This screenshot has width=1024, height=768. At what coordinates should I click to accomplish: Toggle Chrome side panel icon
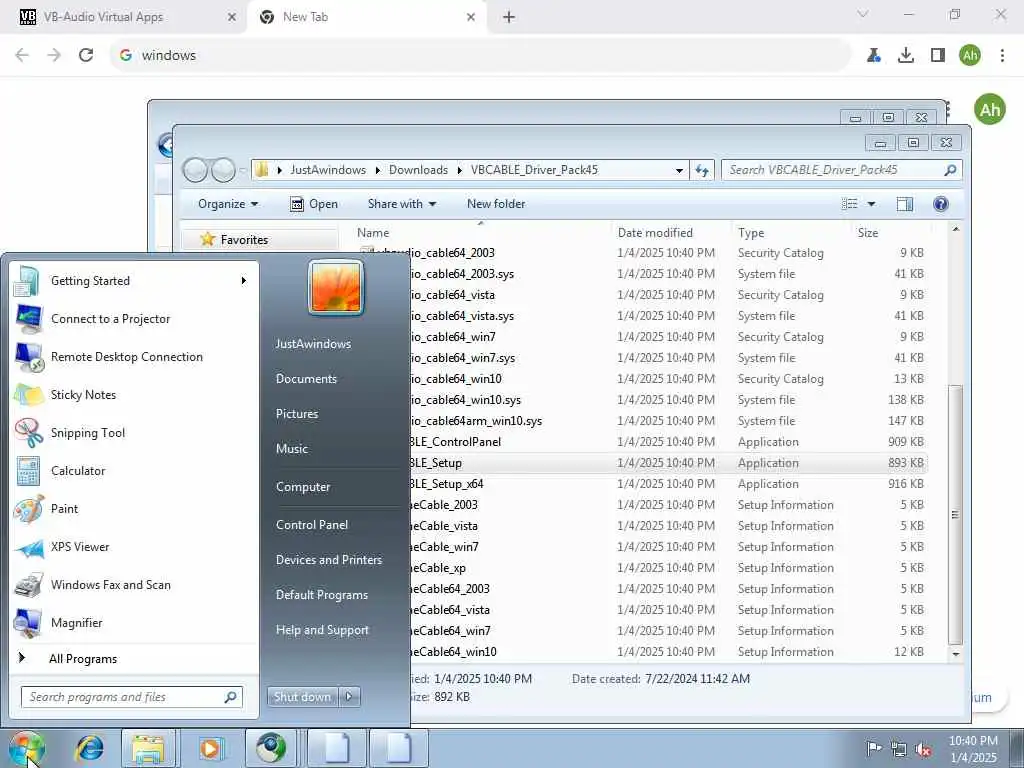pos(938,56)
